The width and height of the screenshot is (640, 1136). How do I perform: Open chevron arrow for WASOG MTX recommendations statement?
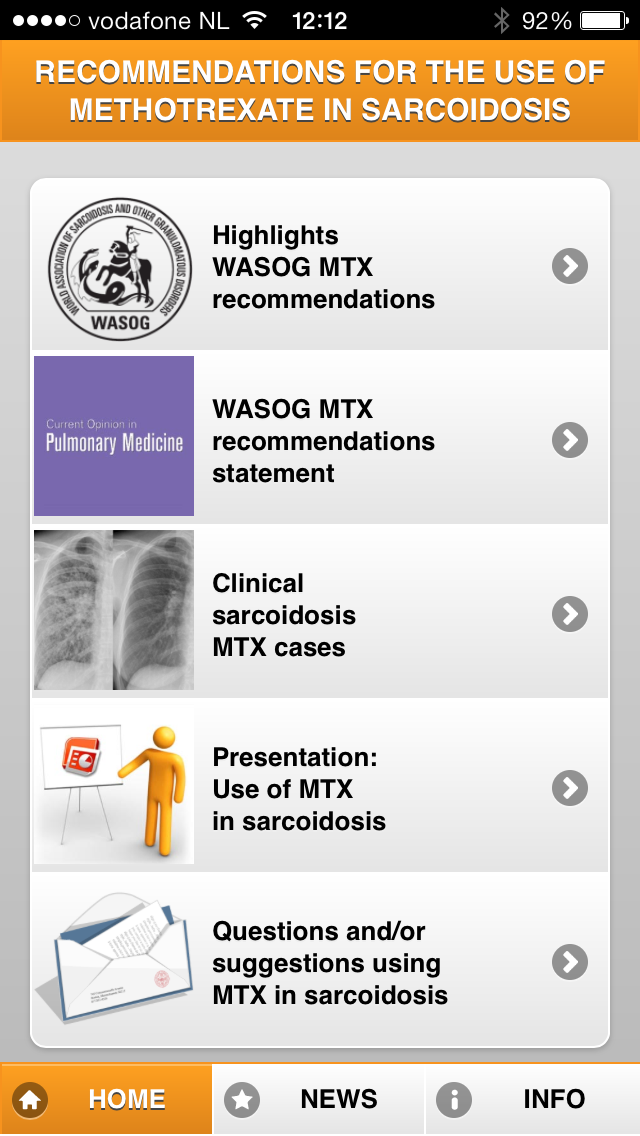[x=570, y=440]
